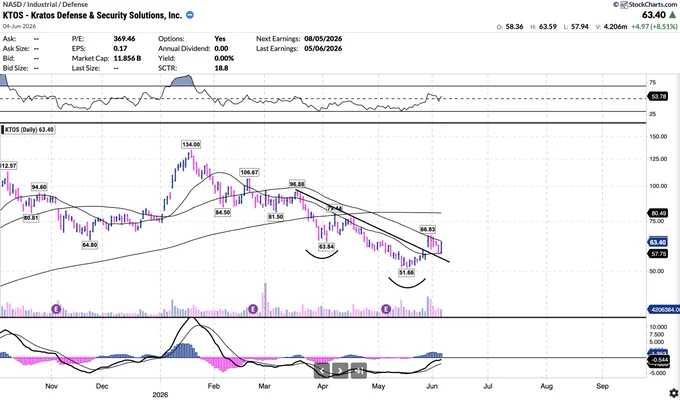Click the KTOS (Daily) chart legend label
680x400 pixels.
29,130
